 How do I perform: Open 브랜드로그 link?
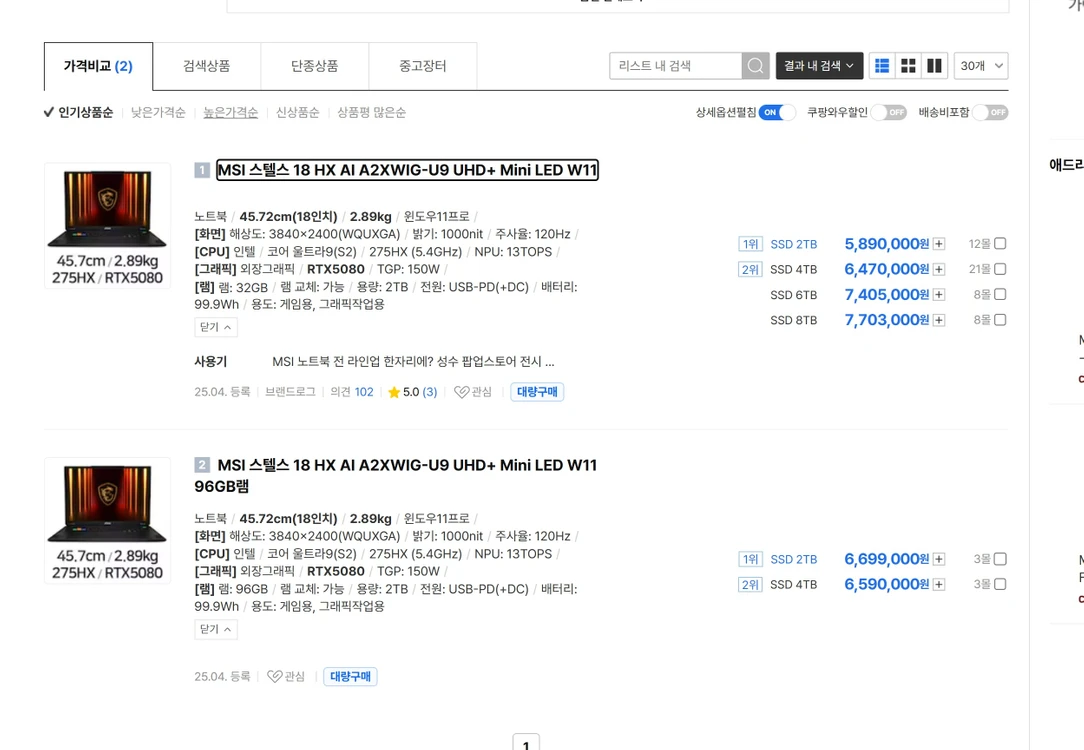[290, 392]
